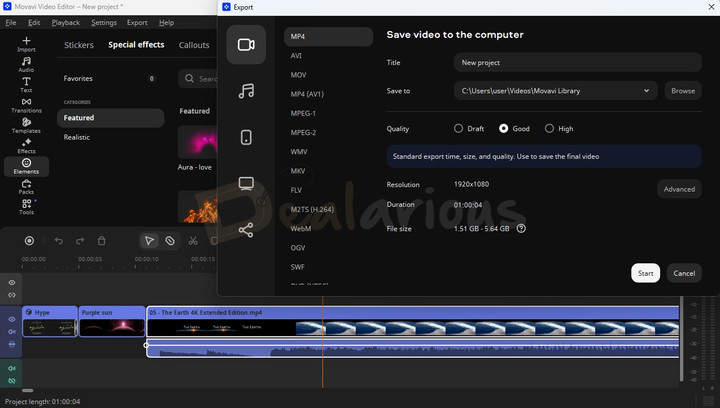This screenshot has height=408, width=720.
Task: Open the Tools panel
Action: (x=26, y=207)
